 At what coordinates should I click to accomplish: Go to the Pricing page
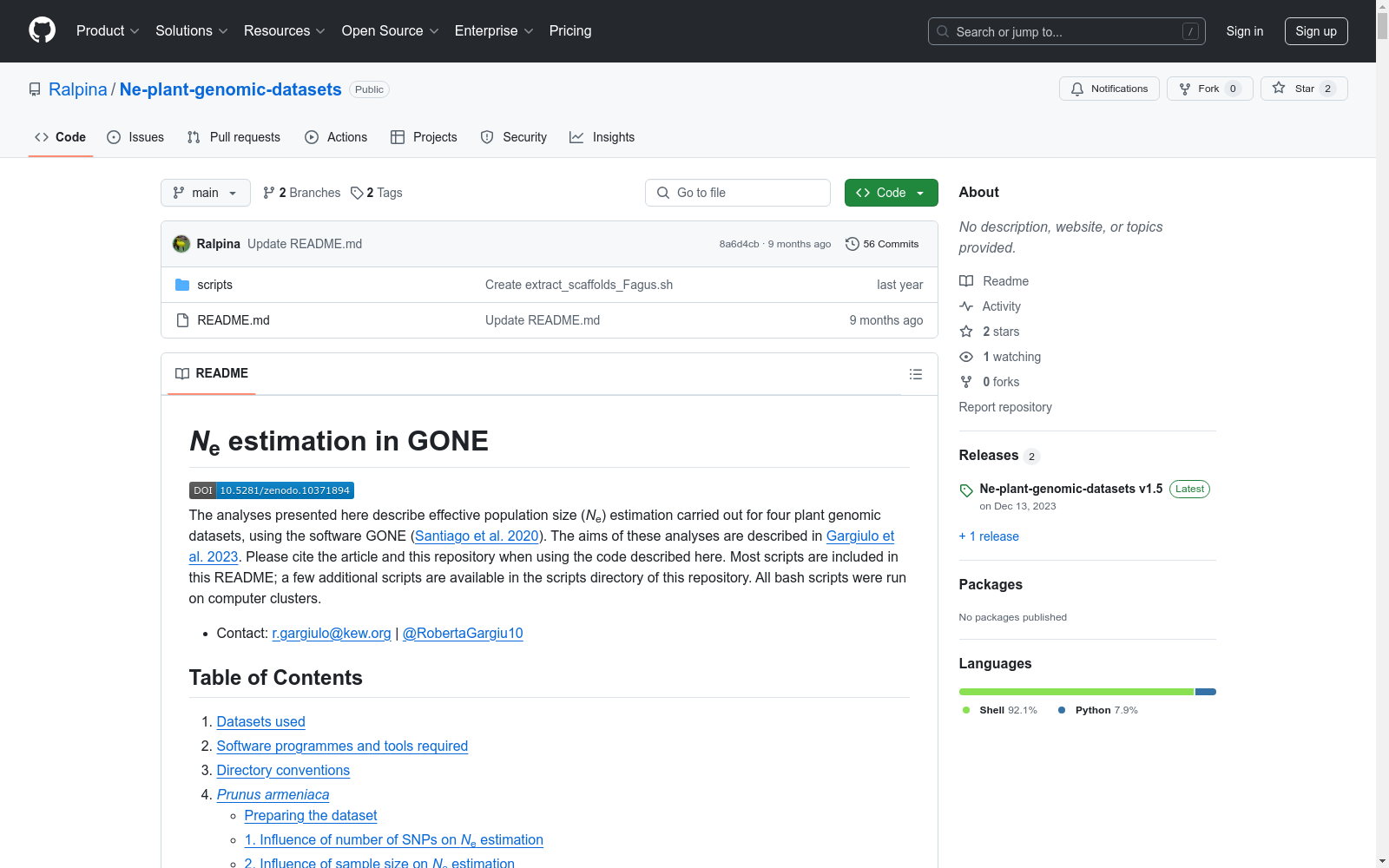[570, 30]
